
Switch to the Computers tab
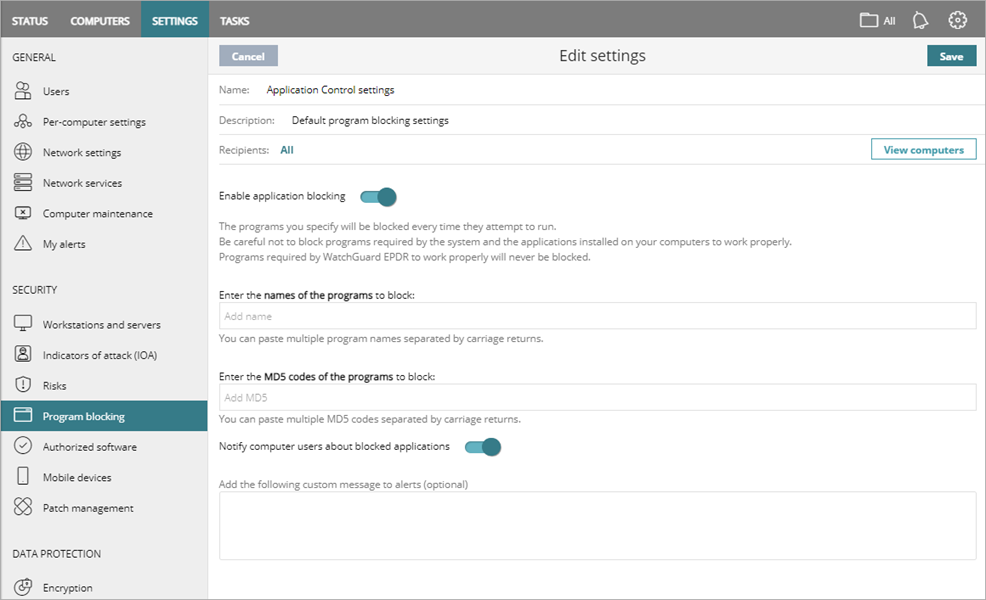tap(100, 20)
